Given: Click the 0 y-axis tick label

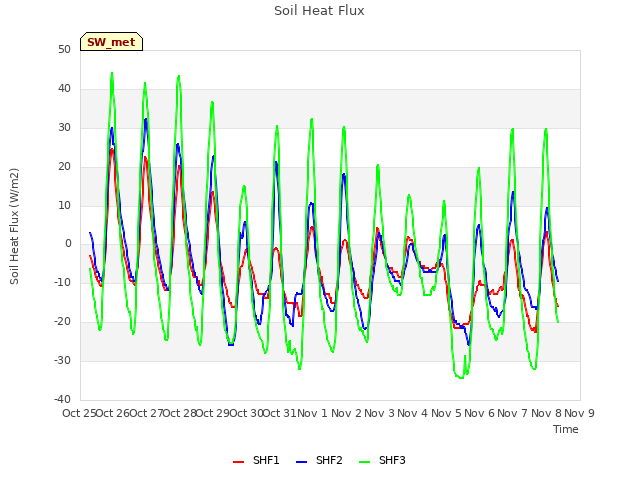Looking at the screenshot, I should 68,244.
